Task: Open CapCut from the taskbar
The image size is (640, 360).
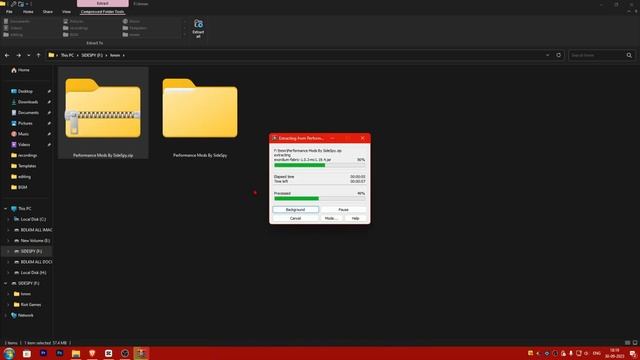Action: [109, 353]
